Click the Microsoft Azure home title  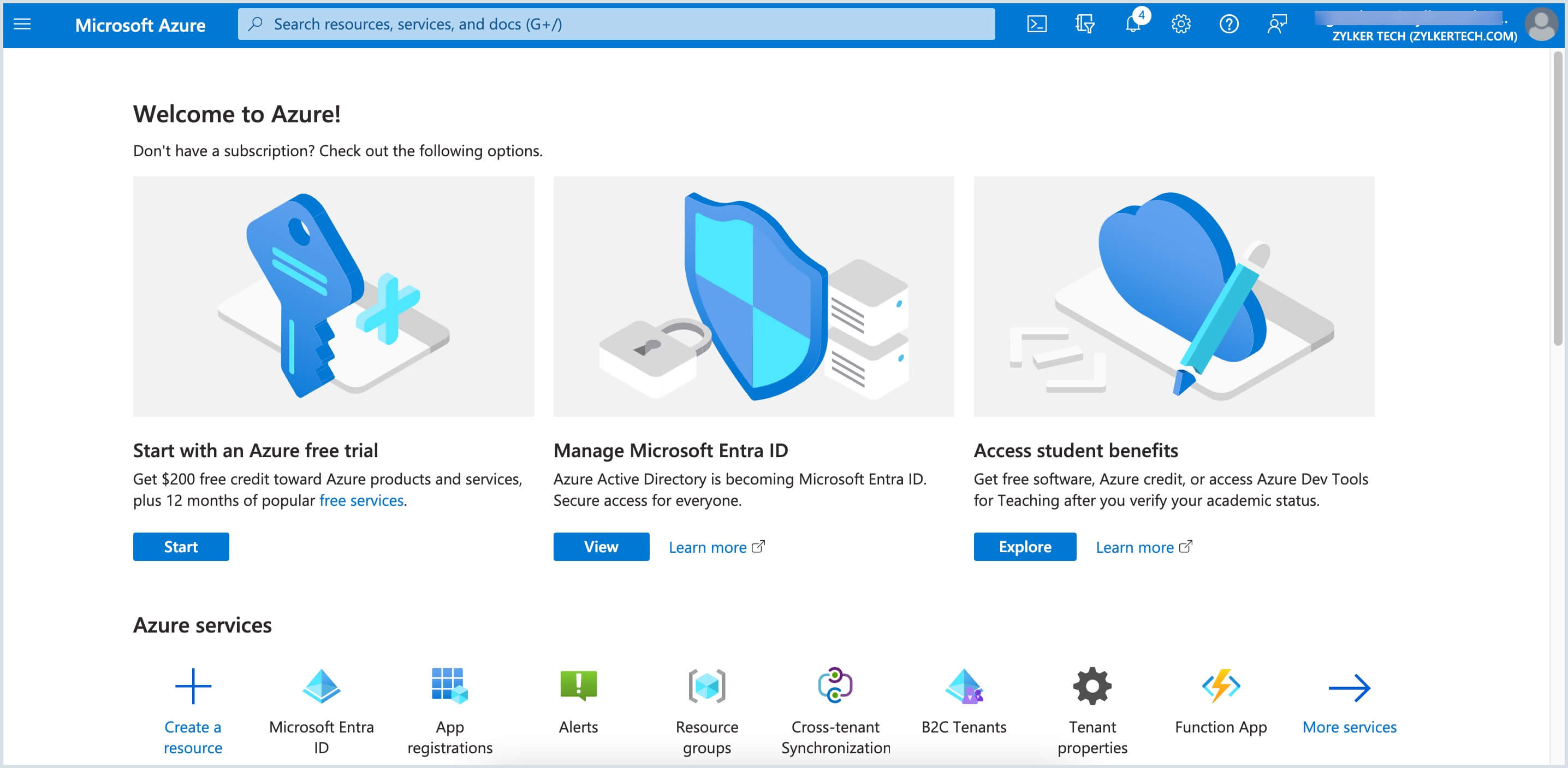click(x=140, y=25)
